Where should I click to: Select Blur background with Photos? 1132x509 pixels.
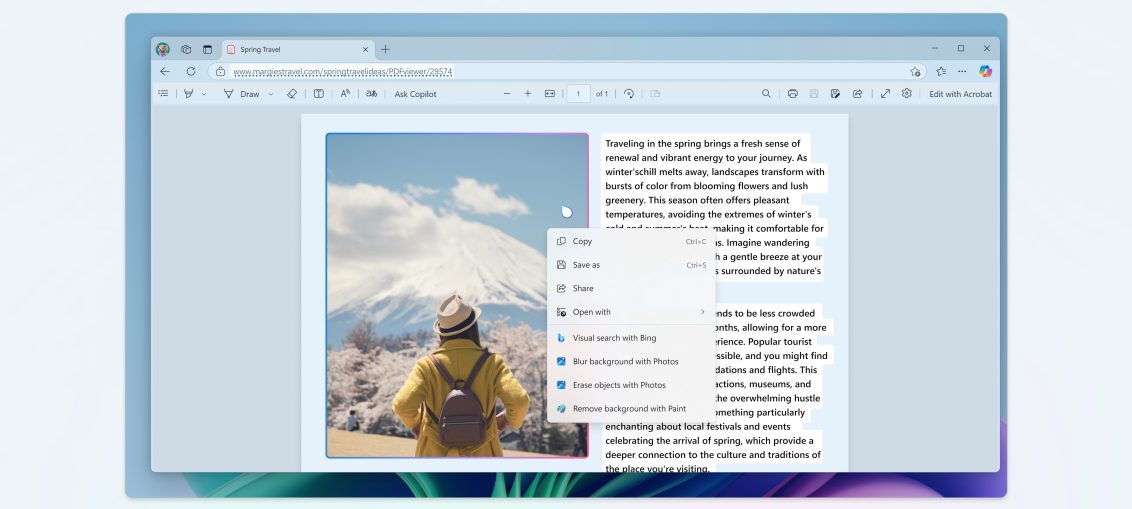click(632, 361)
